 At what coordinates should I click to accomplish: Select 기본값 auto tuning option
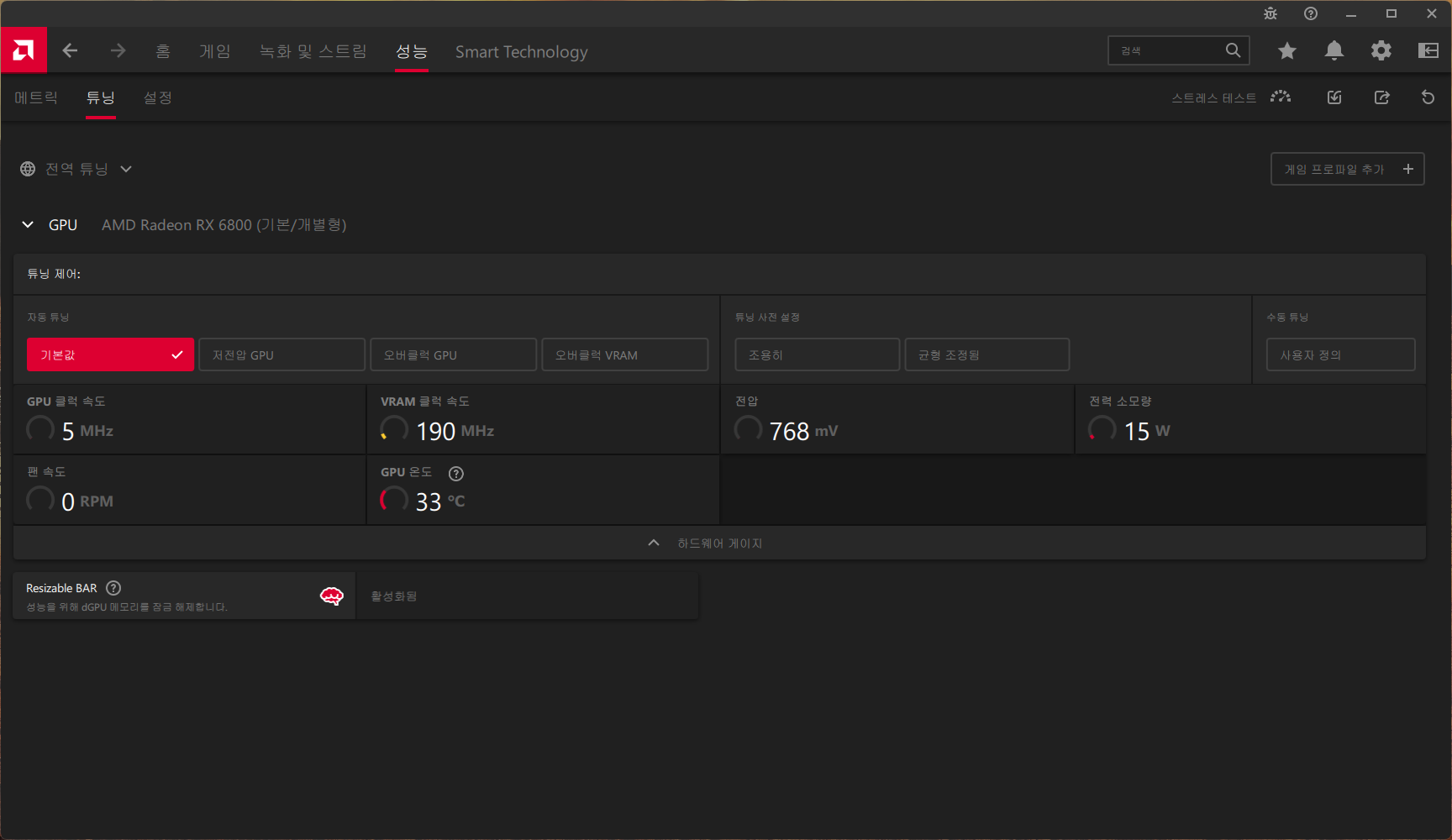[110, 354]
